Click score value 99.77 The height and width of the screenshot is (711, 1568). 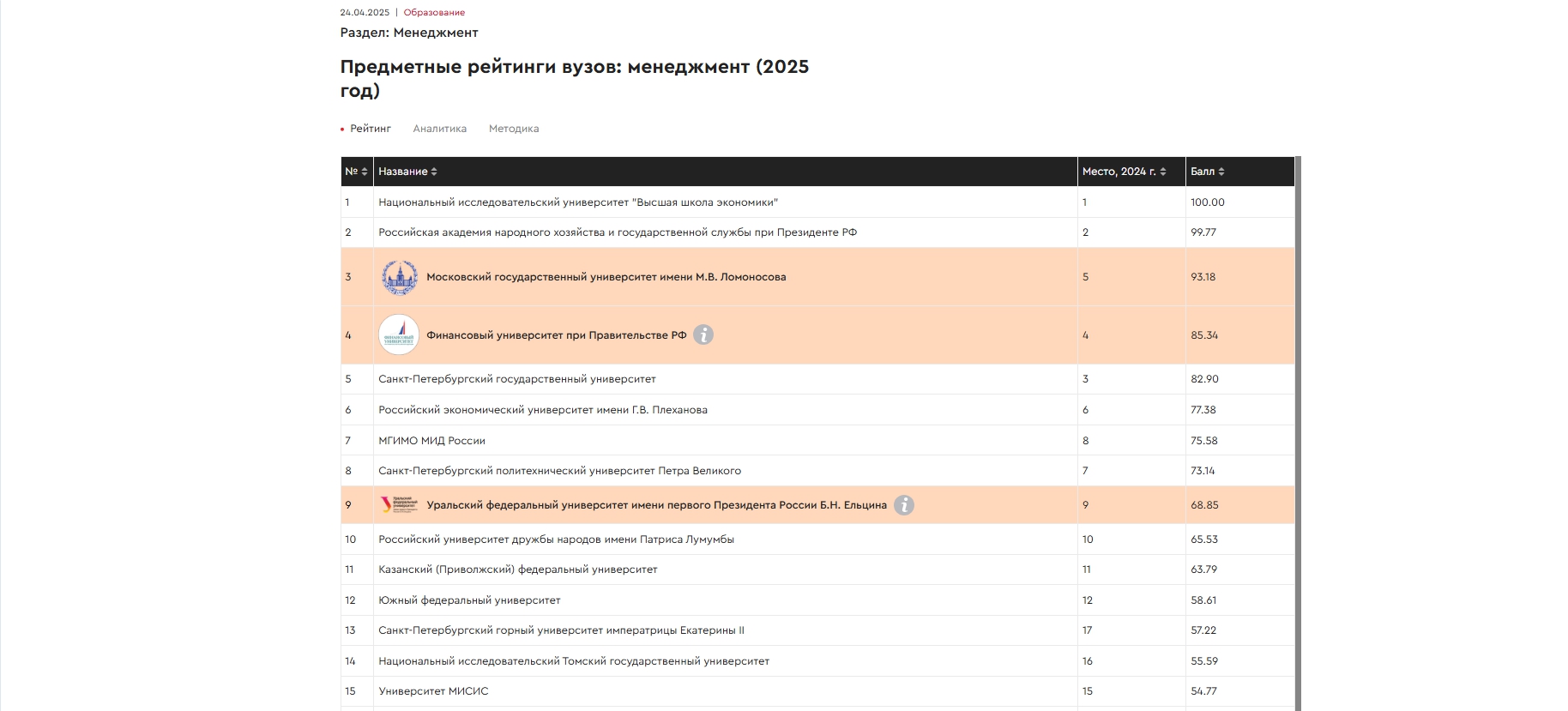[1203, 232]
